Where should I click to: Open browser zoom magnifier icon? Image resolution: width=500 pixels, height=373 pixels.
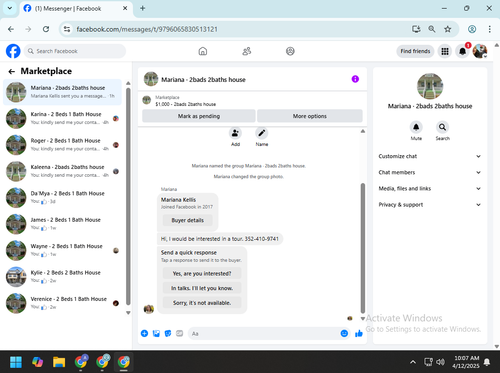(432, 29)
